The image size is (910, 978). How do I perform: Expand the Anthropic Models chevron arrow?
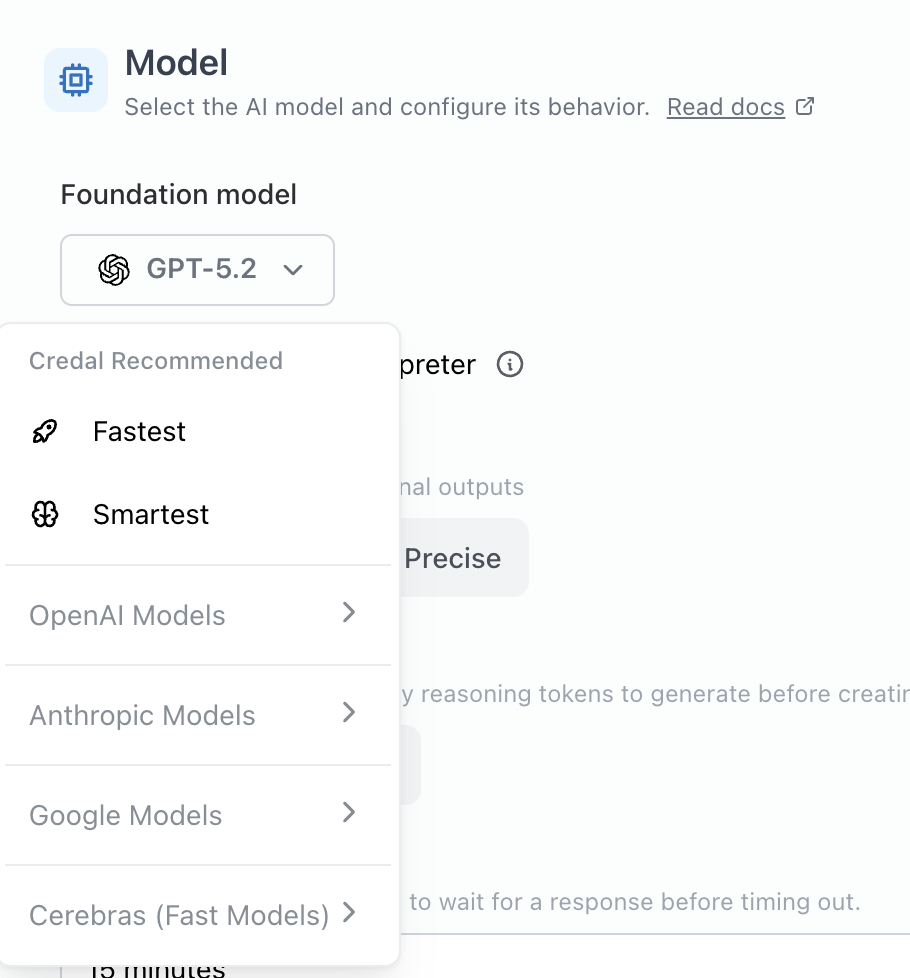click(x=349, y=713)
